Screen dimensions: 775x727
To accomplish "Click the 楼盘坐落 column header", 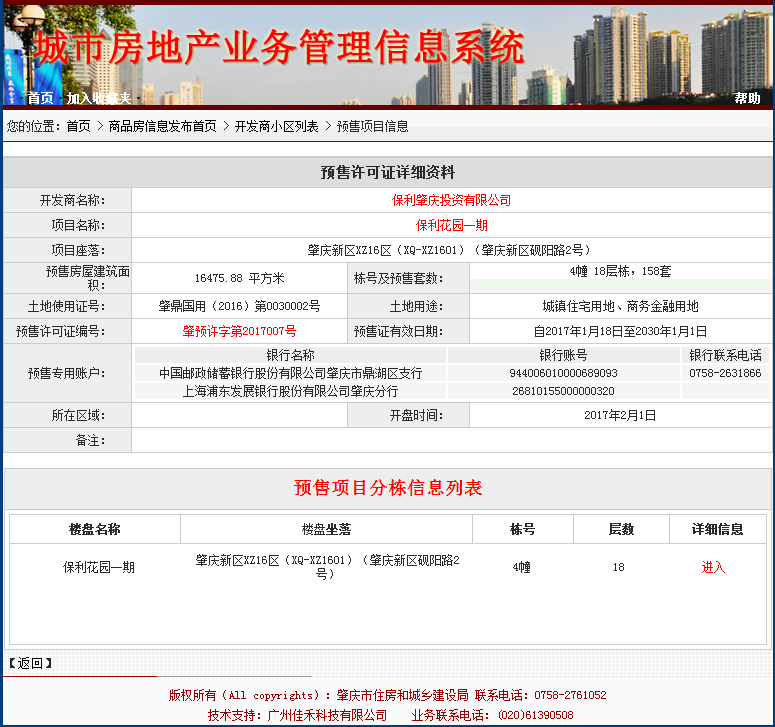I will coord(326,529).
